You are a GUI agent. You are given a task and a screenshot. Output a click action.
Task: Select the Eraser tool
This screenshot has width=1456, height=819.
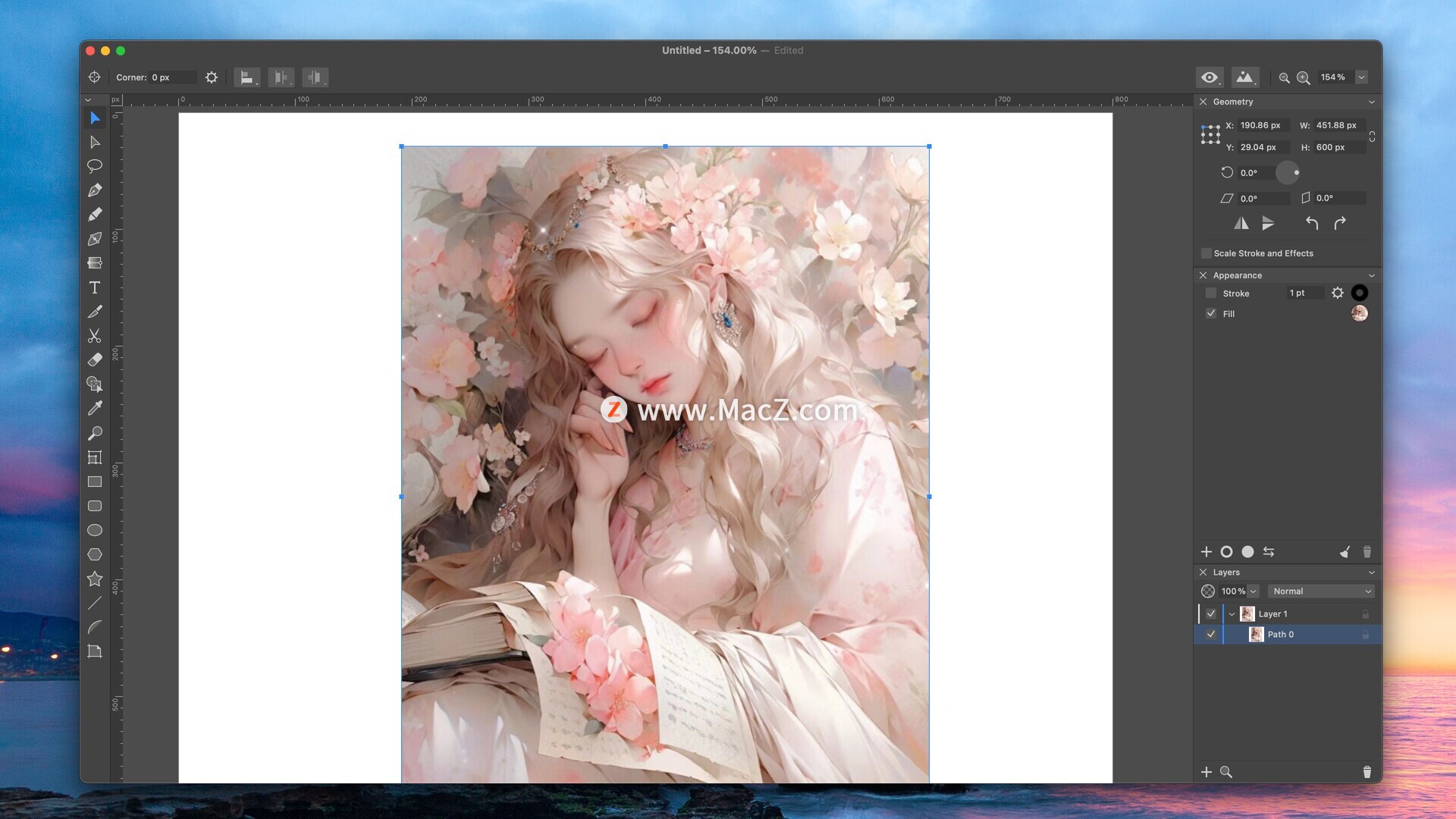point(95,360)
